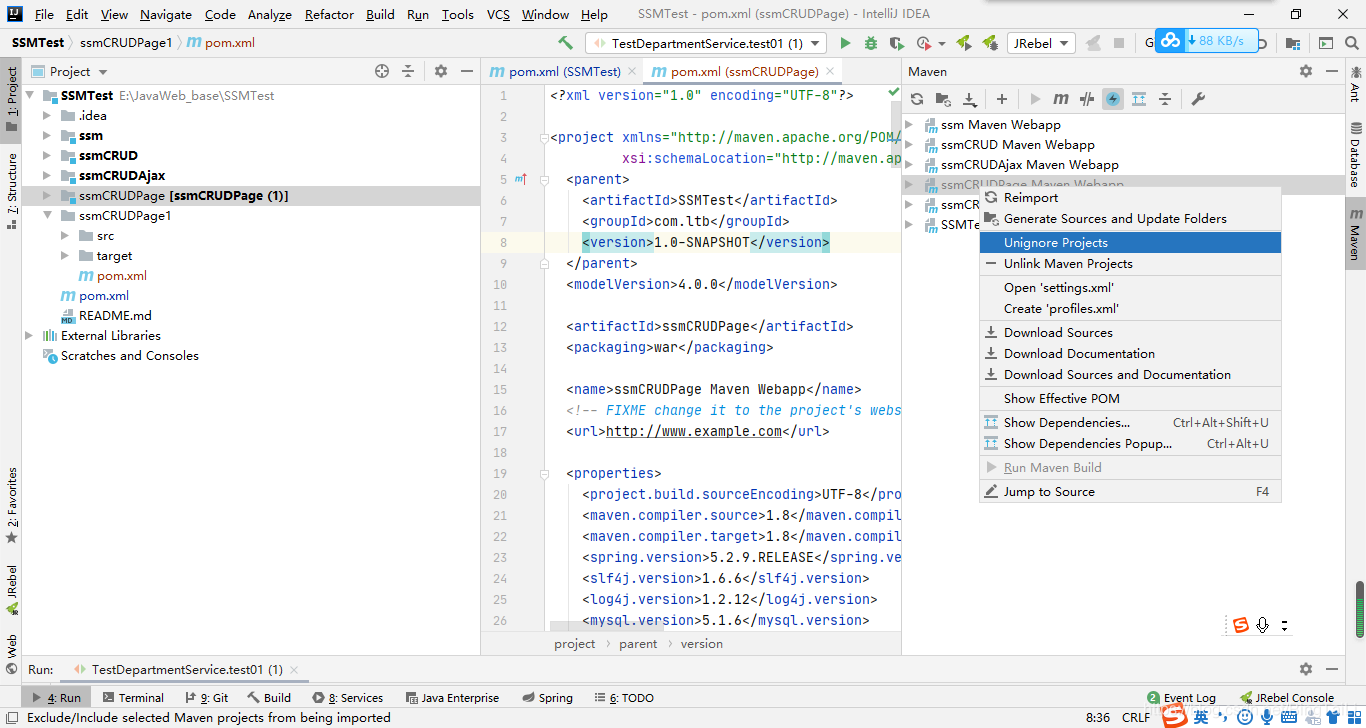The image size is (1366, 728).
Task: Show Dependencies icon in Maven toolbar
Action: 1139,99
